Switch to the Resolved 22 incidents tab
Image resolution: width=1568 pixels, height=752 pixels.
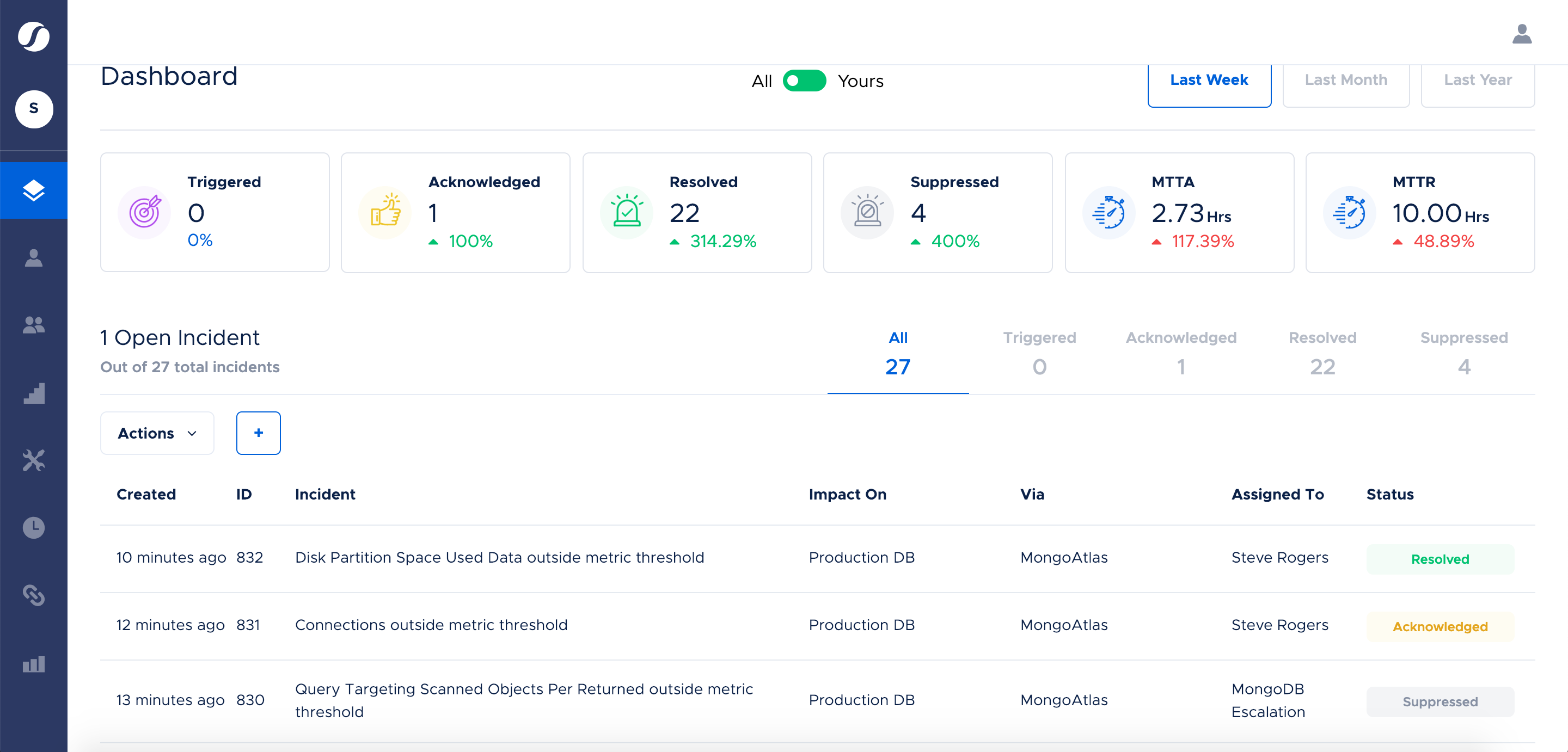(1322, 354)
